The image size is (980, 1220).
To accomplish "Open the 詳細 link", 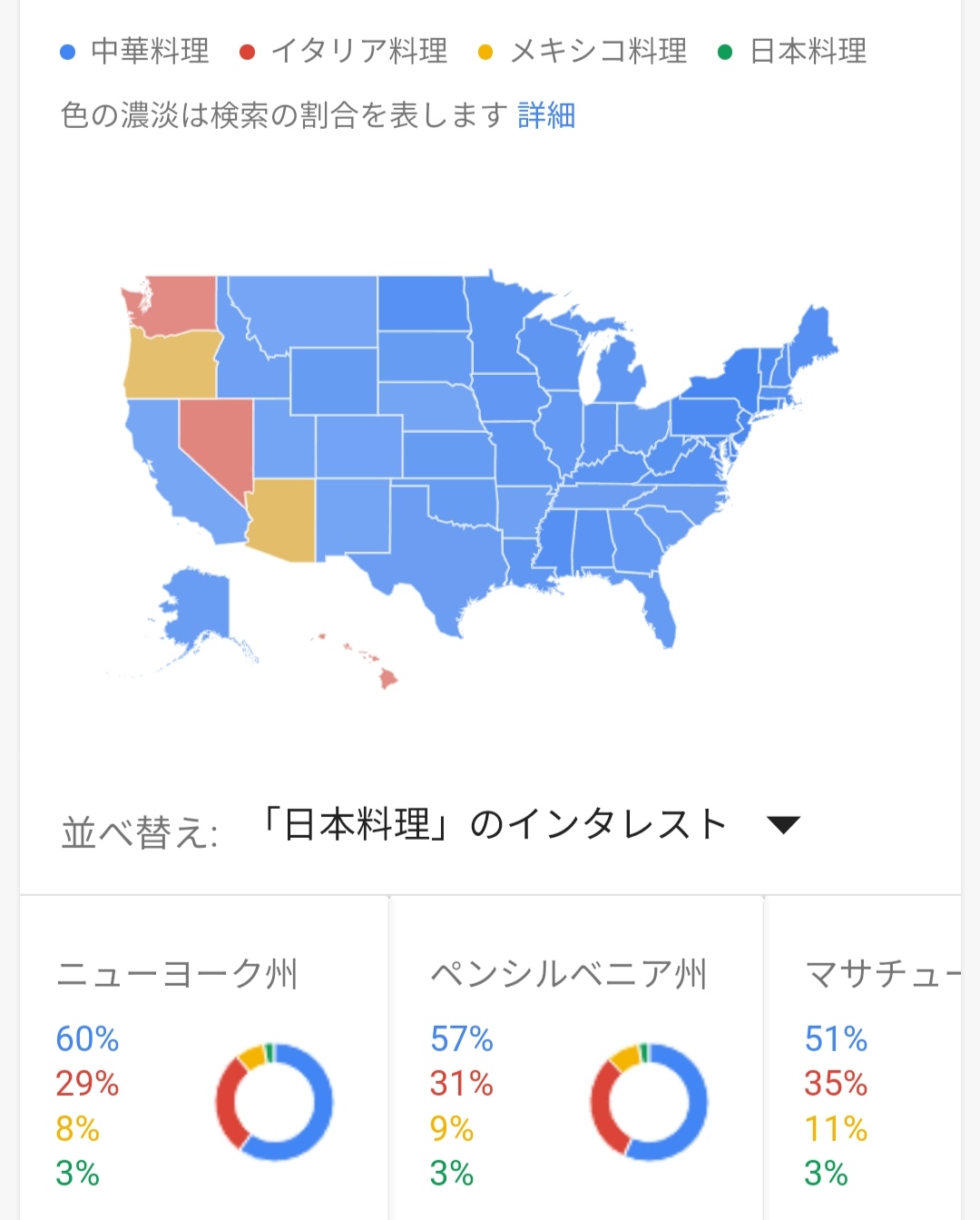I will (546, 115).
